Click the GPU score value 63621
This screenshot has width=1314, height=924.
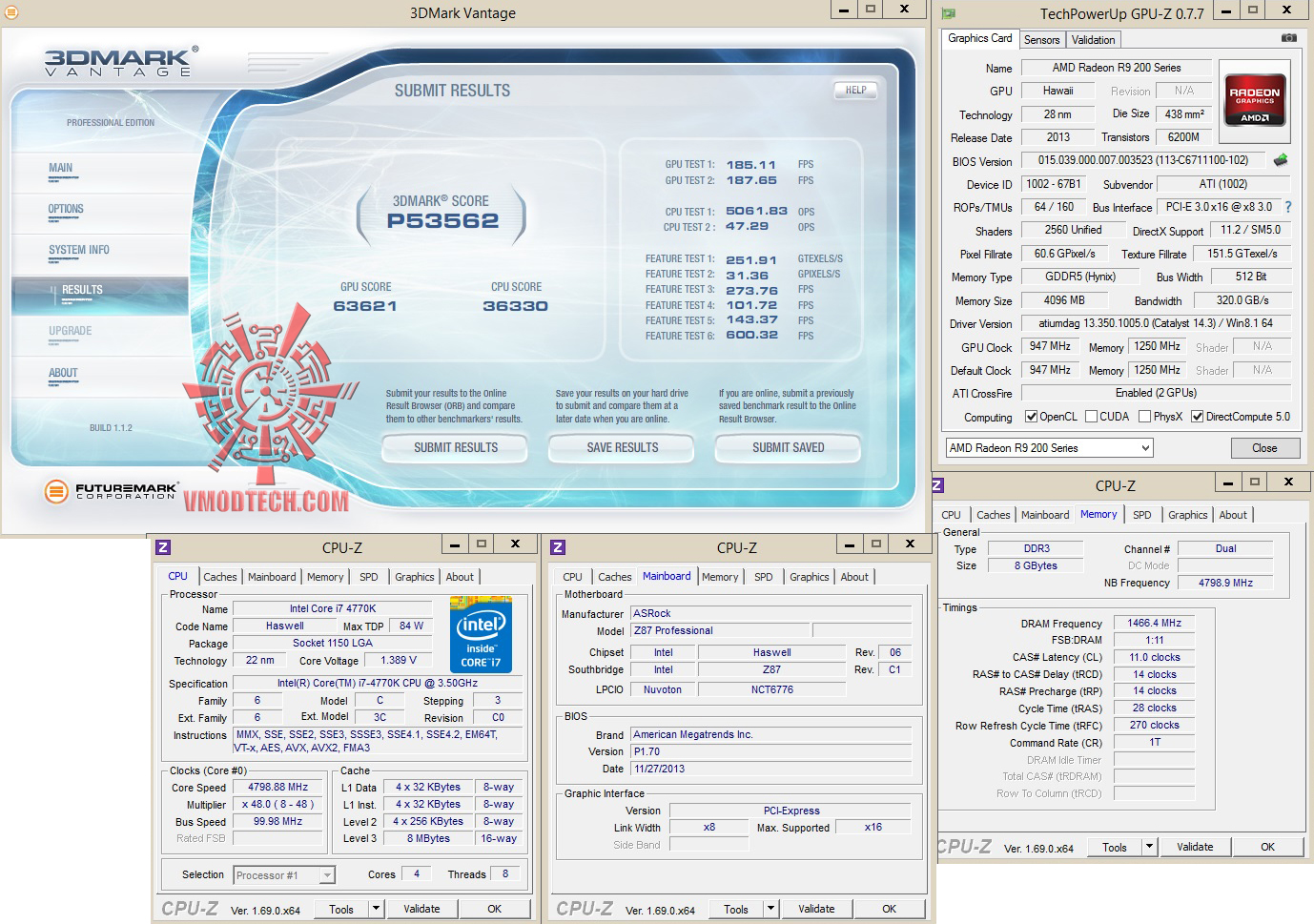coord(365,306)
